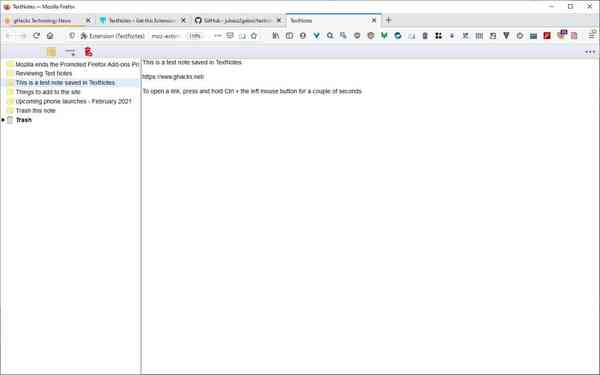The width and height of the screenshot is (600, 375).
Task: Click the blue circular extension icon
Action: 398,36
